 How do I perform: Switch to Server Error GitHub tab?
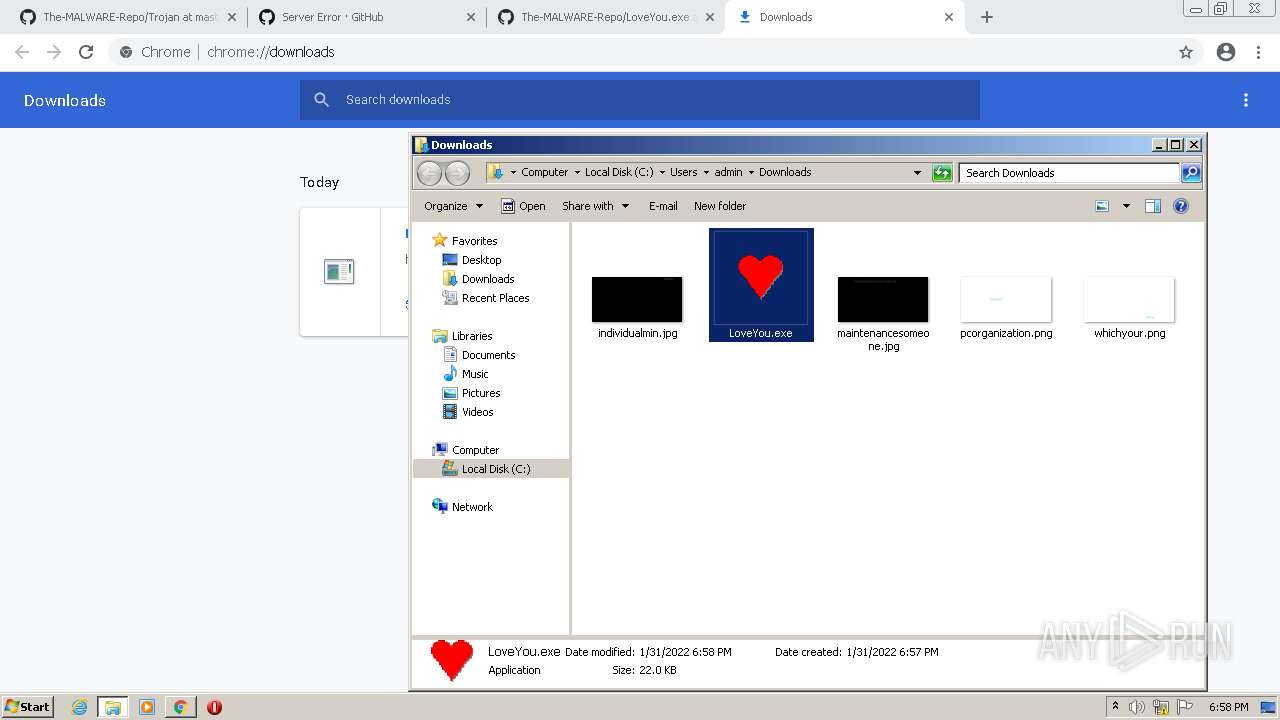pyautogui.click(x=365, y=17)
